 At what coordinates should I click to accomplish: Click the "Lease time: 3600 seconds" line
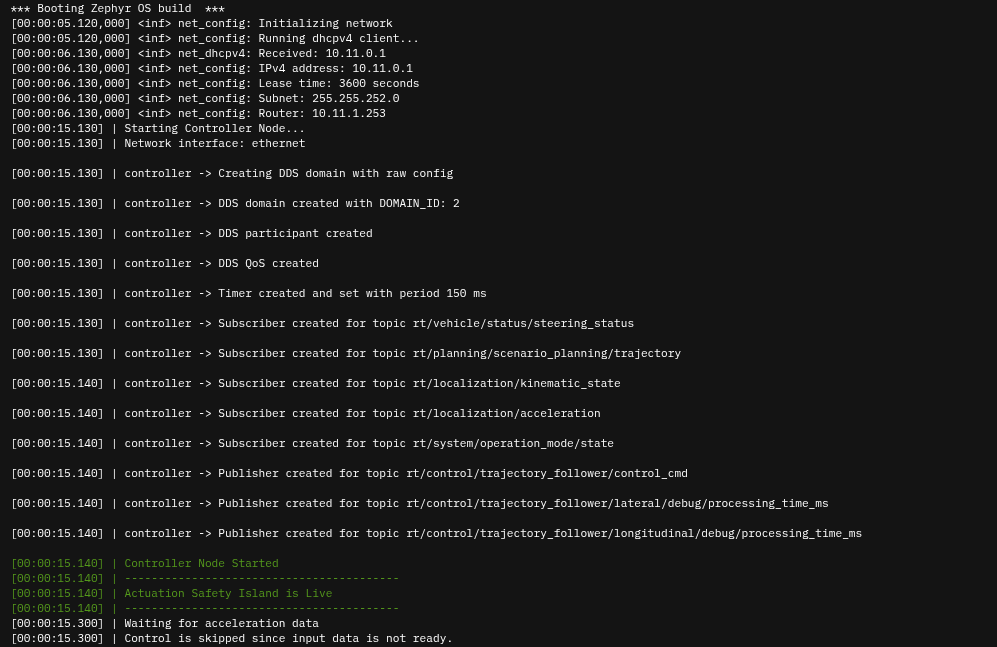214,83
